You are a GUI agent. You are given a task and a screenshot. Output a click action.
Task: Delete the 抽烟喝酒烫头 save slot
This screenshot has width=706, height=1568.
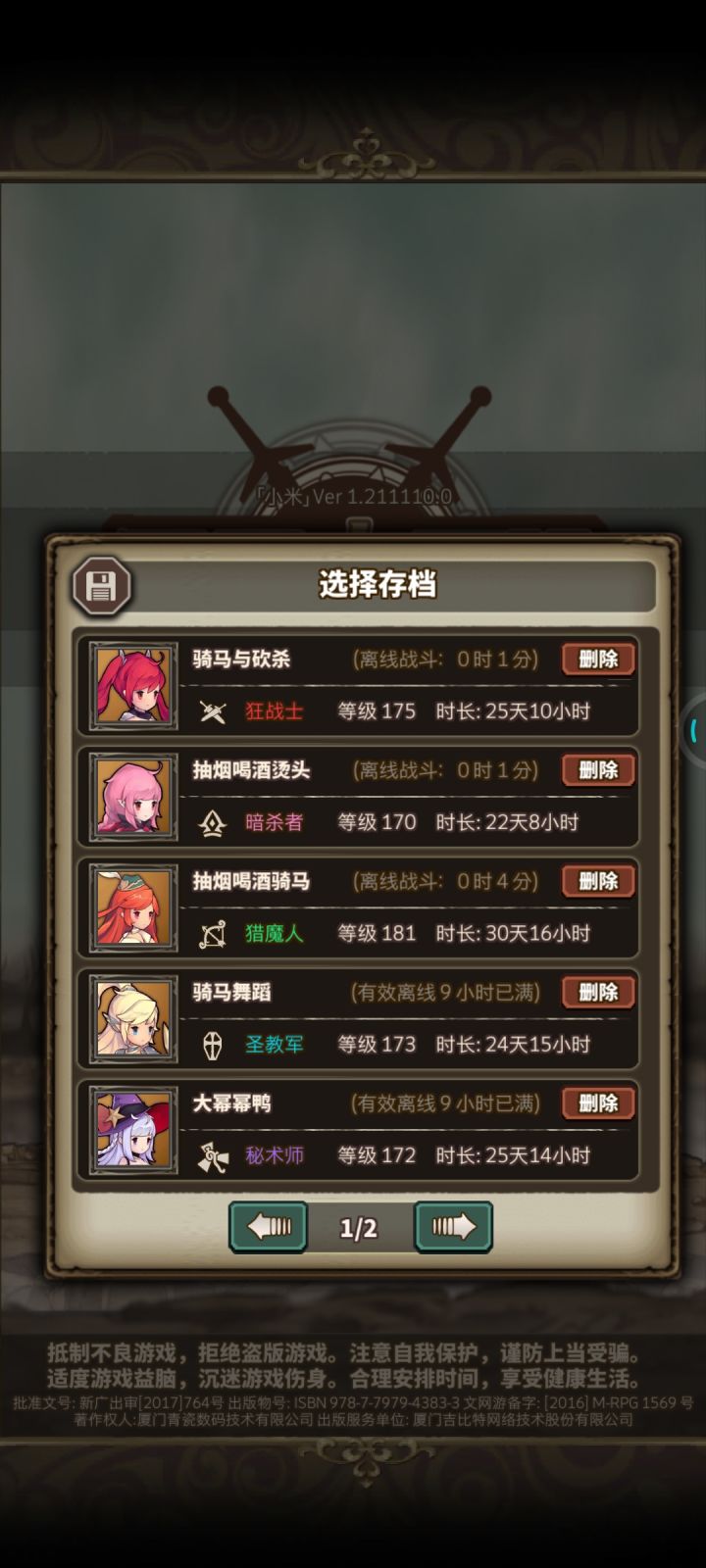point(598,770)
